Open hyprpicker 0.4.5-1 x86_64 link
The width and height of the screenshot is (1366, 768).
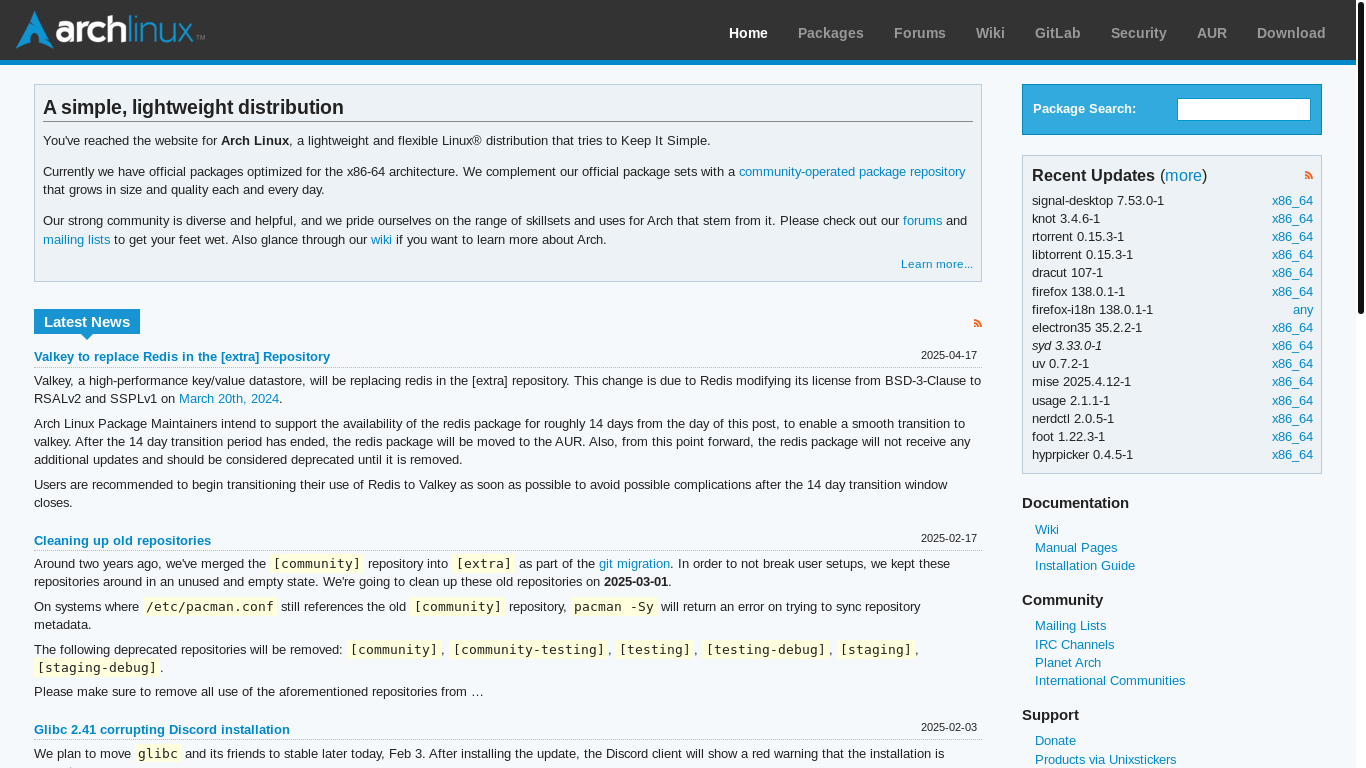point(1292,455)
